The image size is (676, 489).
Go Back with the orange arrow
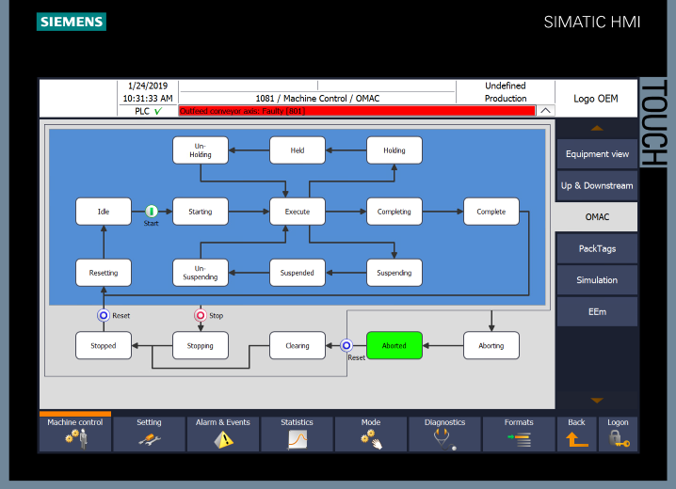577,433
